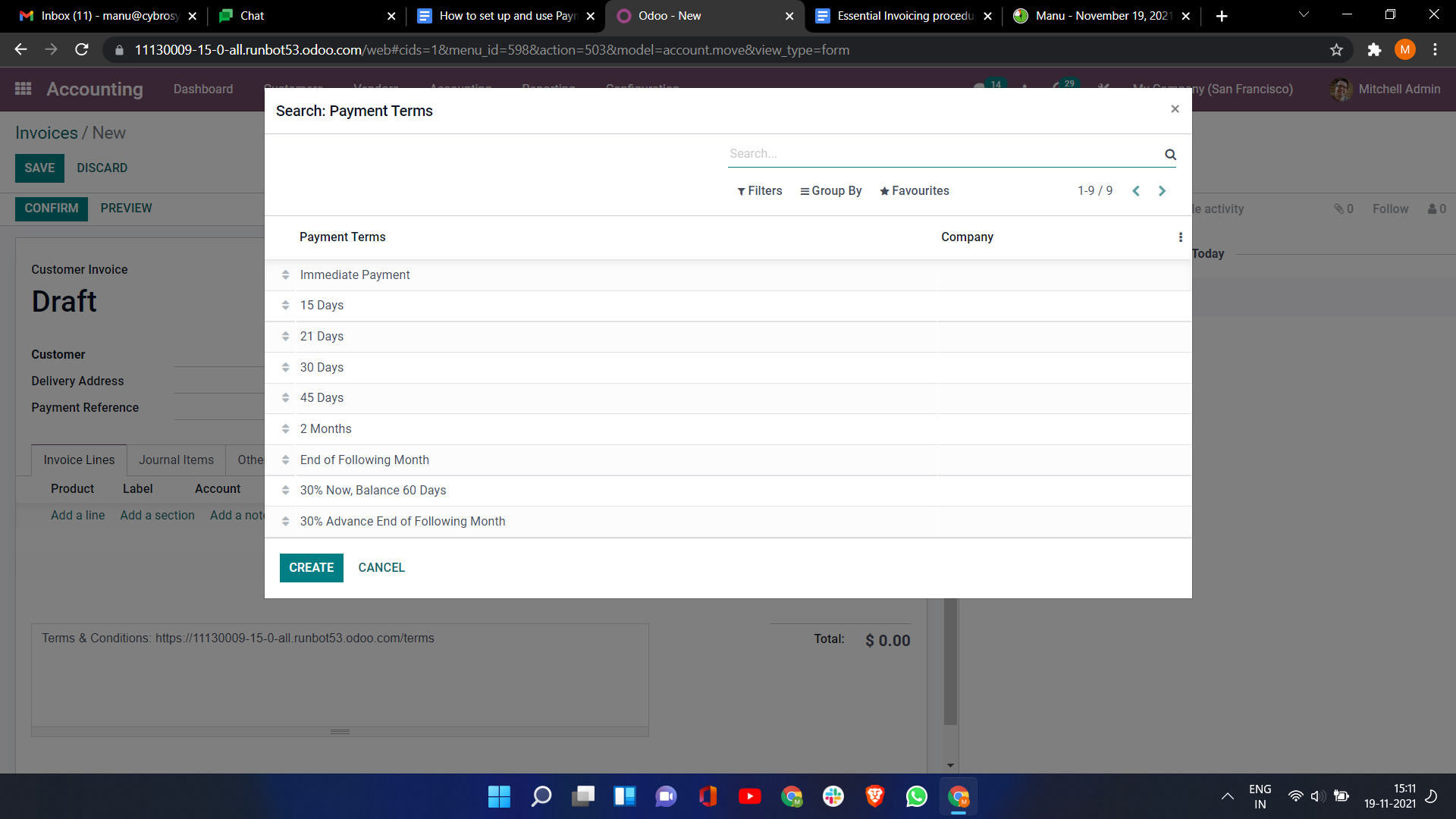Screen dimensions: 1456x819
Task: Bookmark this page with the star icon
Action: (x=1336, y=50)
